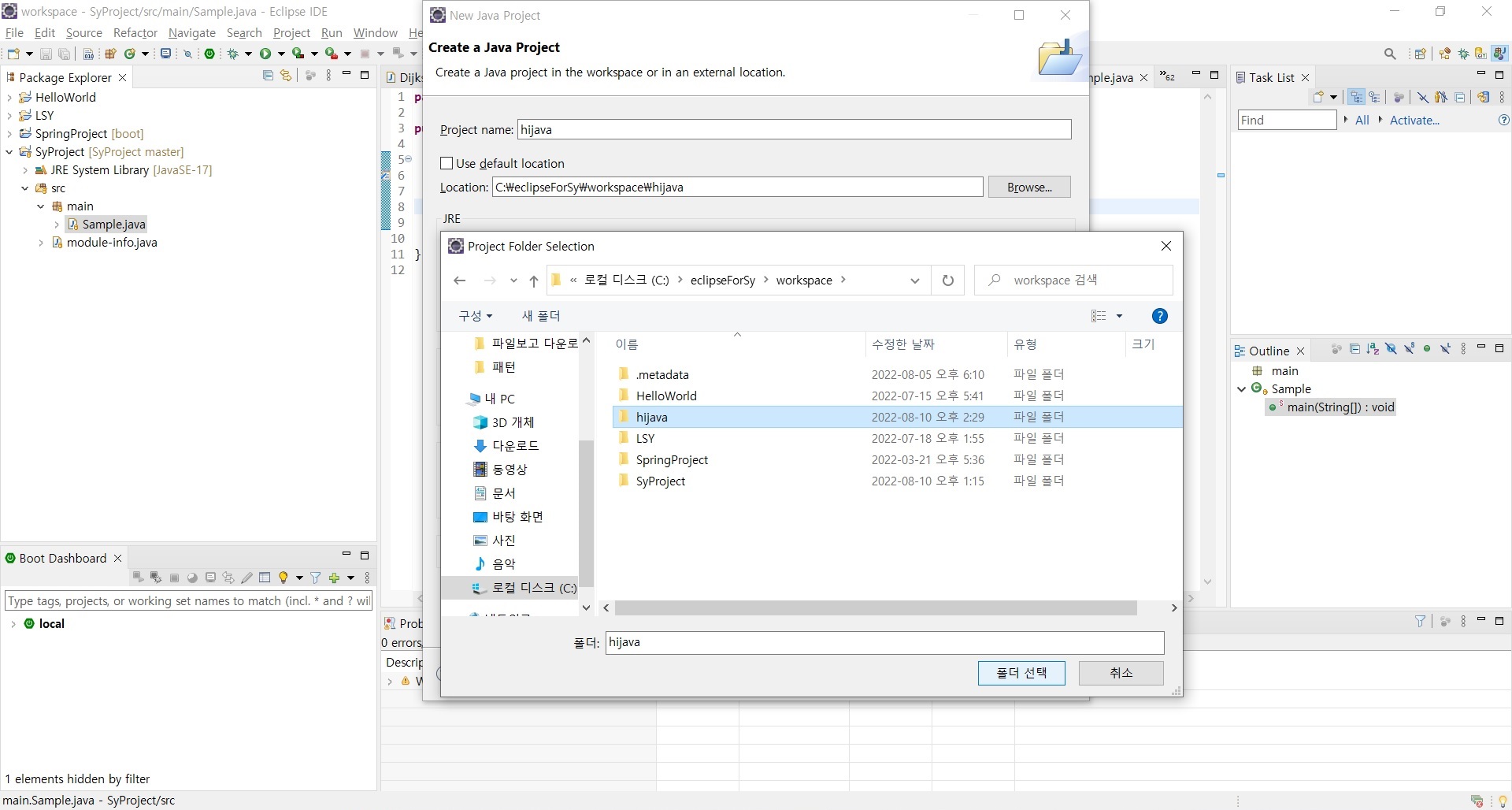
Task: Click the horizontal scrollbar in folder list
Action: [x=876, y=608]
